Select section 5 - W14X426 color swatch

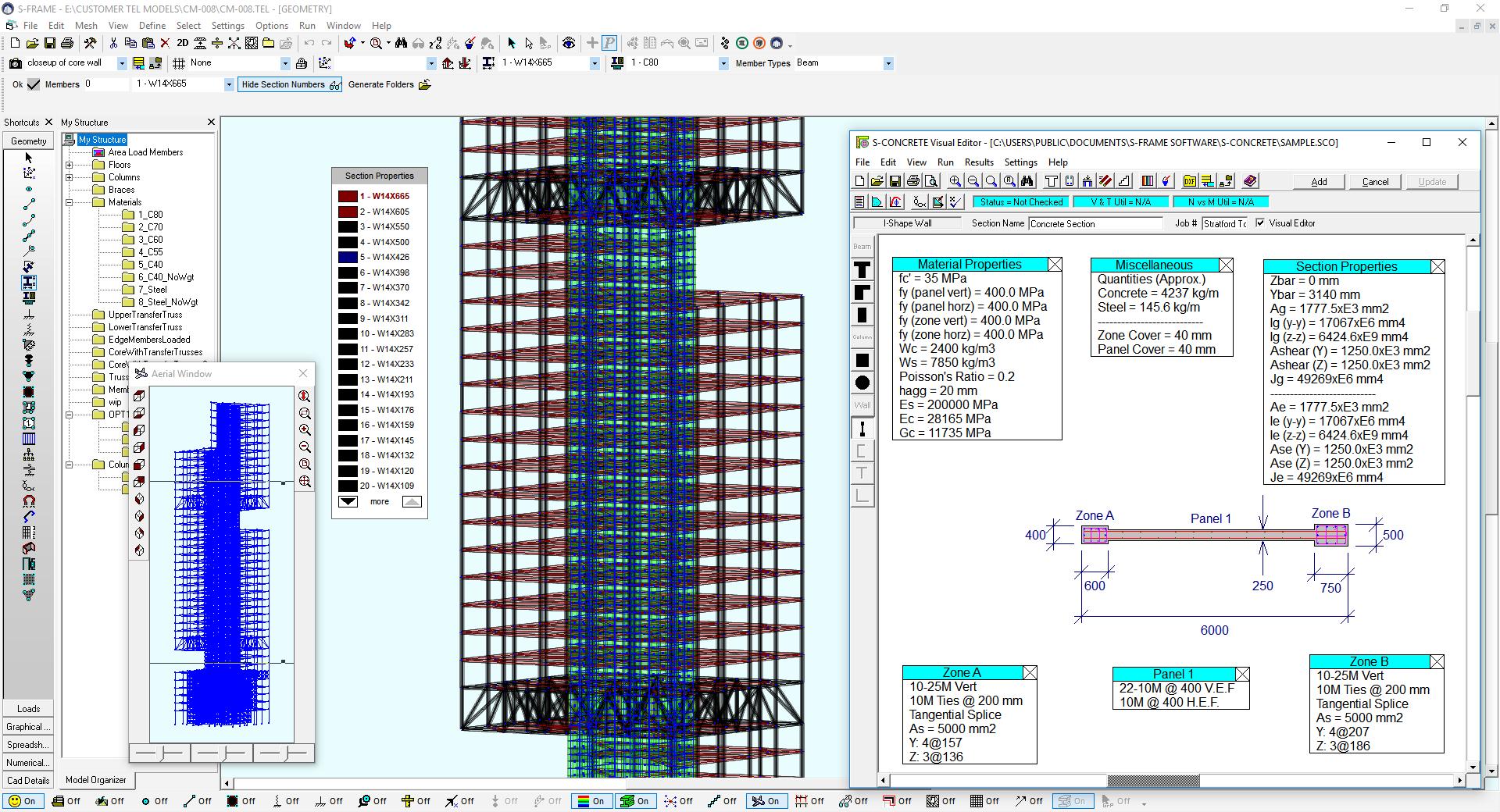click(x=348, y=257)
